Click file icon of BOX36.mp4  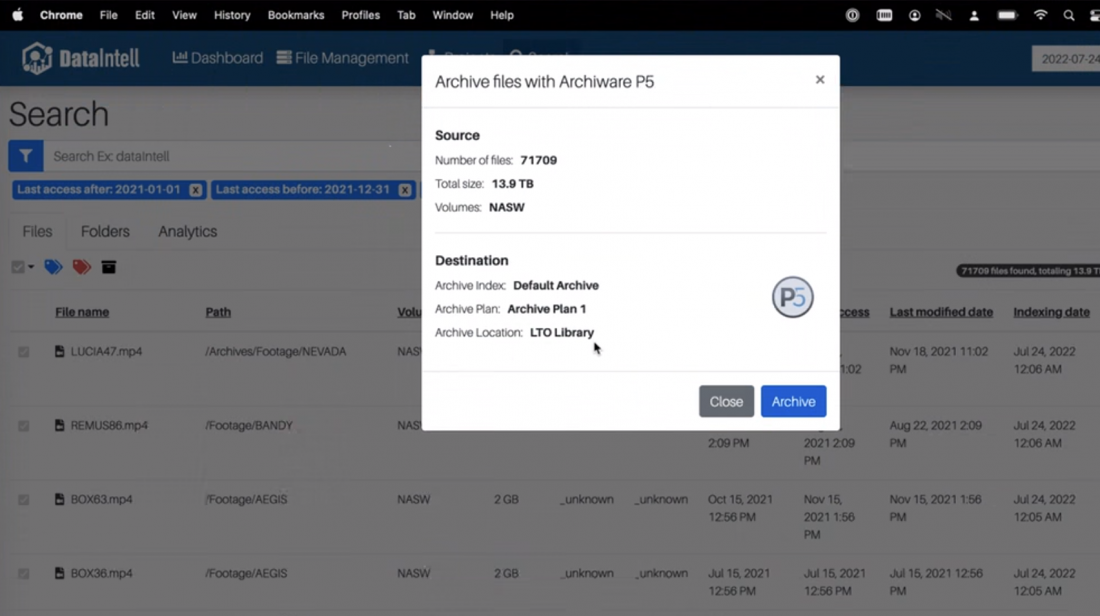click(x=60, y=573)
